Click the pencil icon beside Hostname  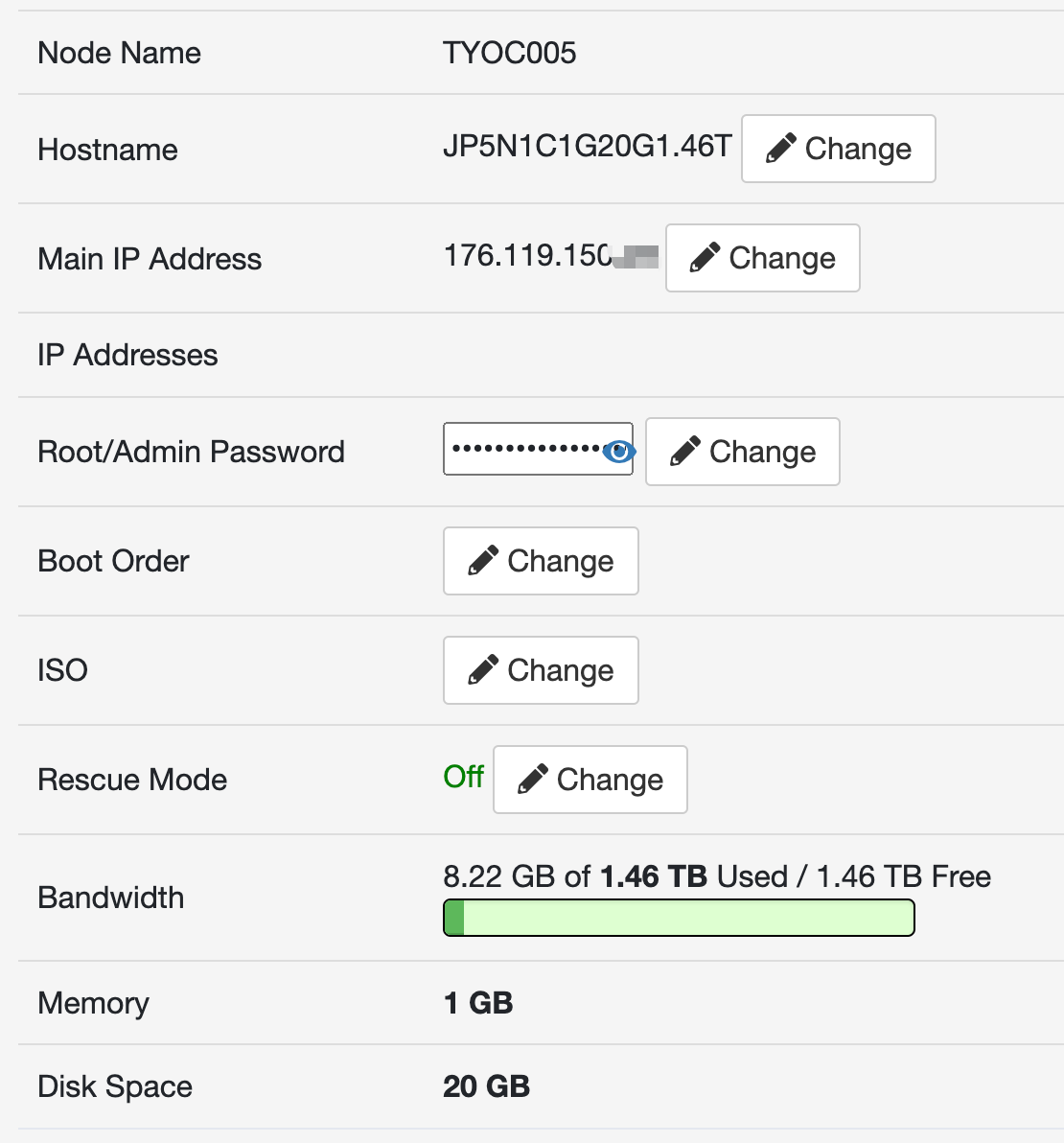(781, 149)
